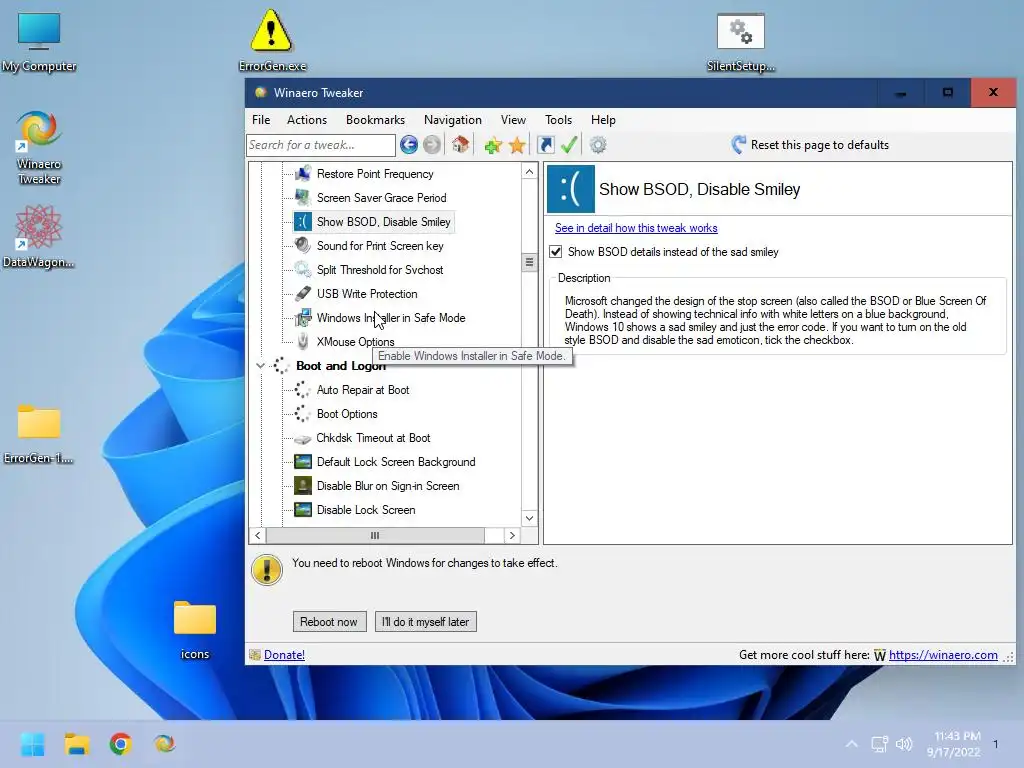Click I'll do it myself later button
Image resolution: width=1024 pixels, height=768 pixels.
tap(426, 622)
